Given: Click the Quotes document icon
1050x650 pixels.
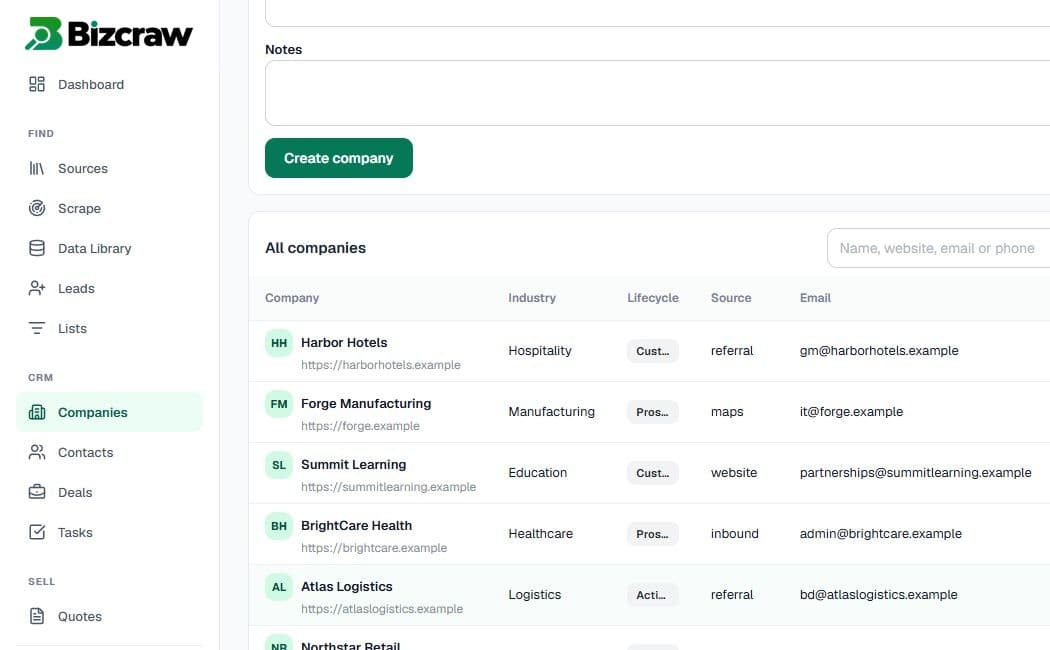Looking at the screenshot, I should (37, 616).
